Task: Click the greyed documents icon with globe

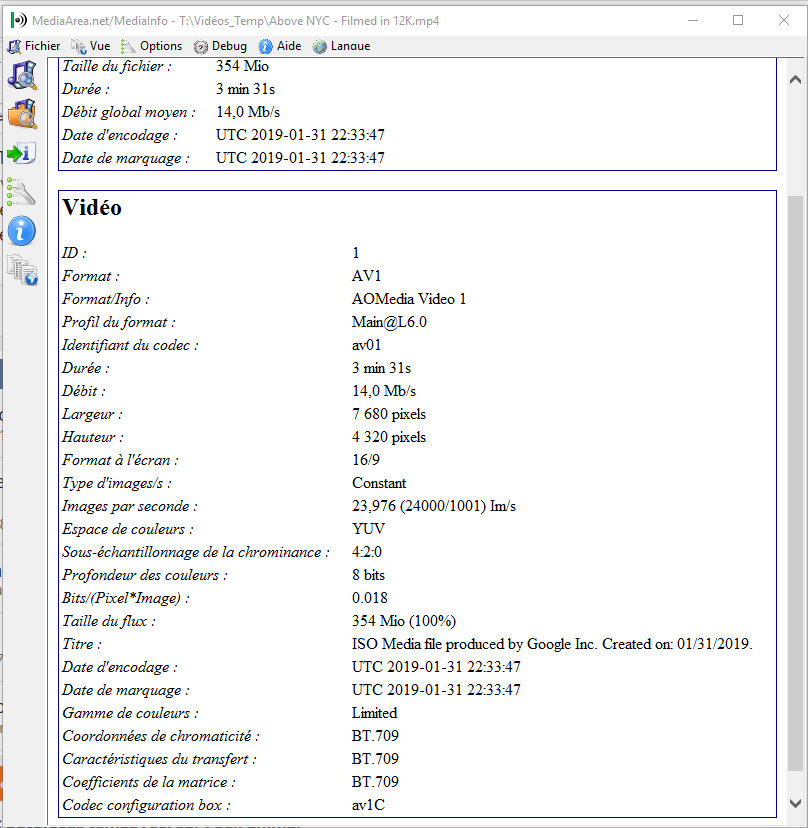Action: pyautogui.click(x=22, y=270)
